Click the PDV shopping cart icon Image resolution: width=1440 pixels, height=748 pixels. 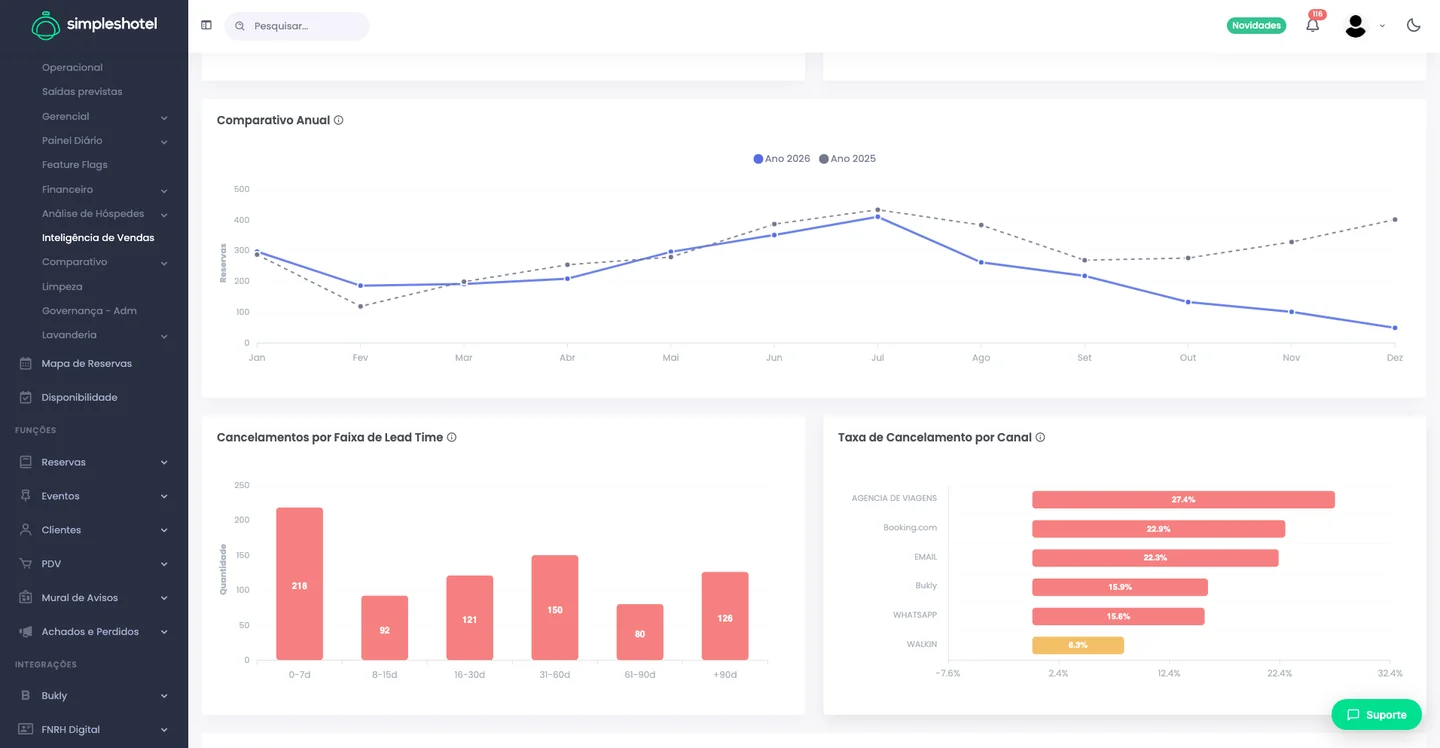[x=26, y=564]
